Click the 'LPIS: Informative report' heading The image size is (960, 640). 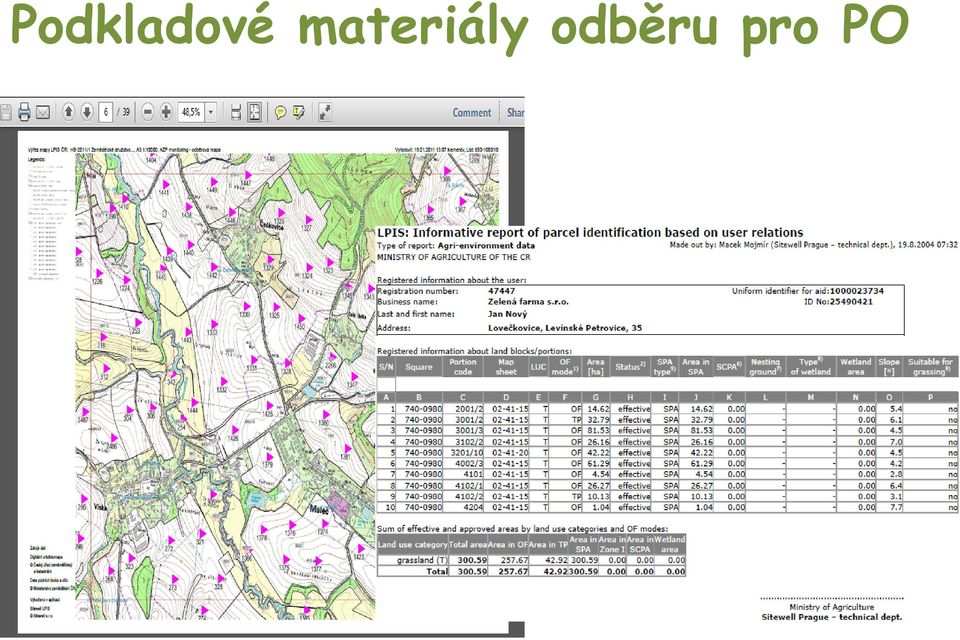pos(590,233)
